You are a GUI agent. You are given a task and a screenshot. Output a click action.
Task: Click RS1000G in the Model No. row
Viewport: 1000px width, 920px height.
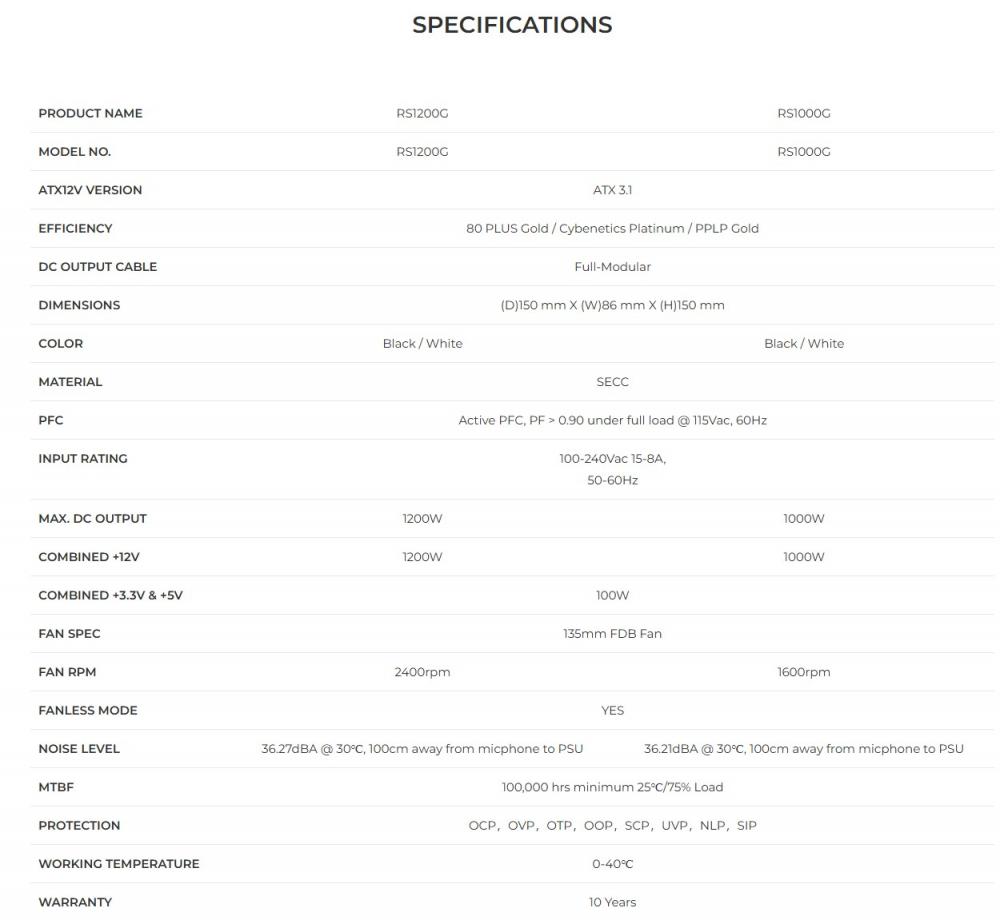(803, 152)
